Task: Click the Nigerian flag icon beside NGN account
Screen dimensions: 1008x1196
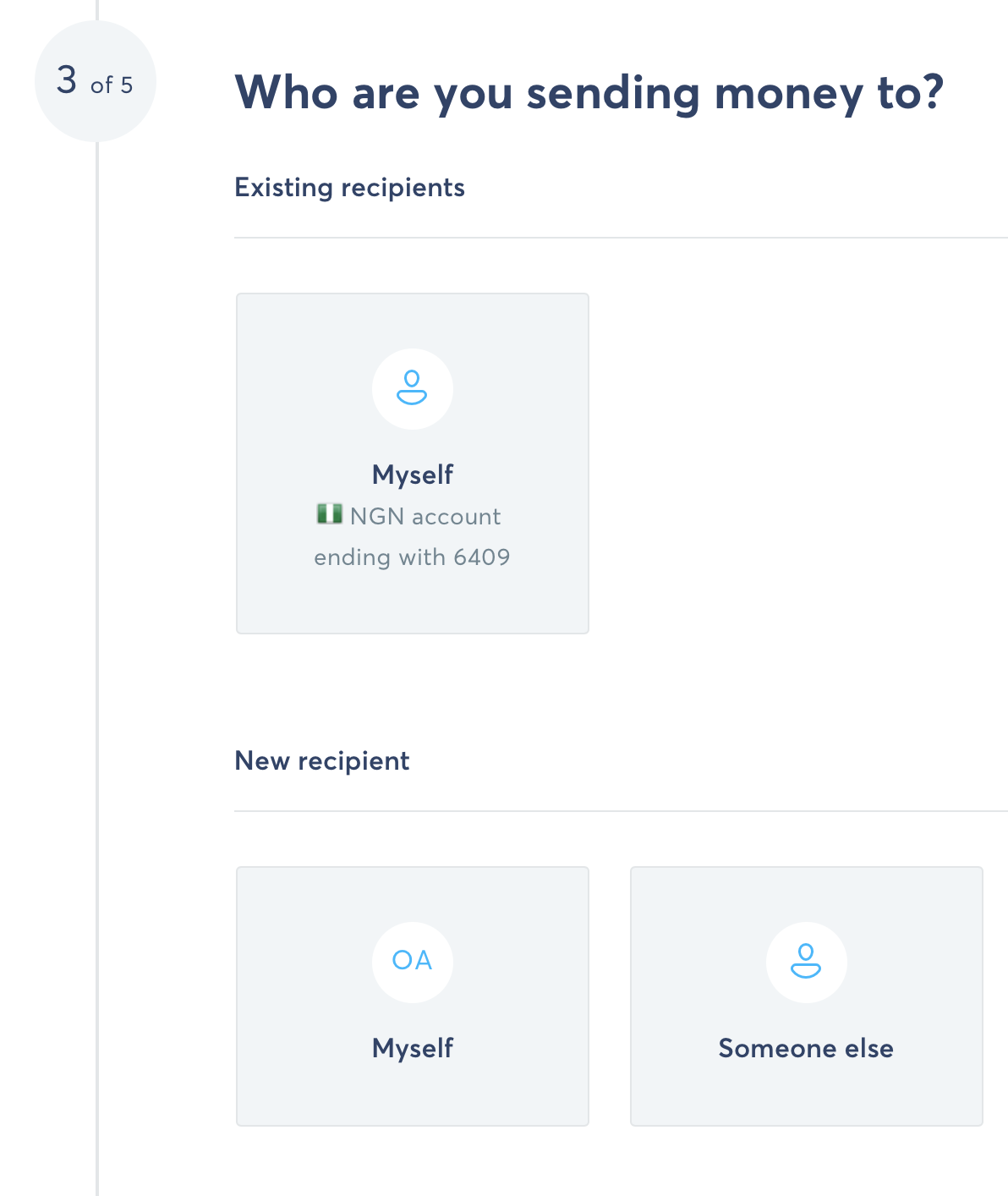Action: pos(329,513)
